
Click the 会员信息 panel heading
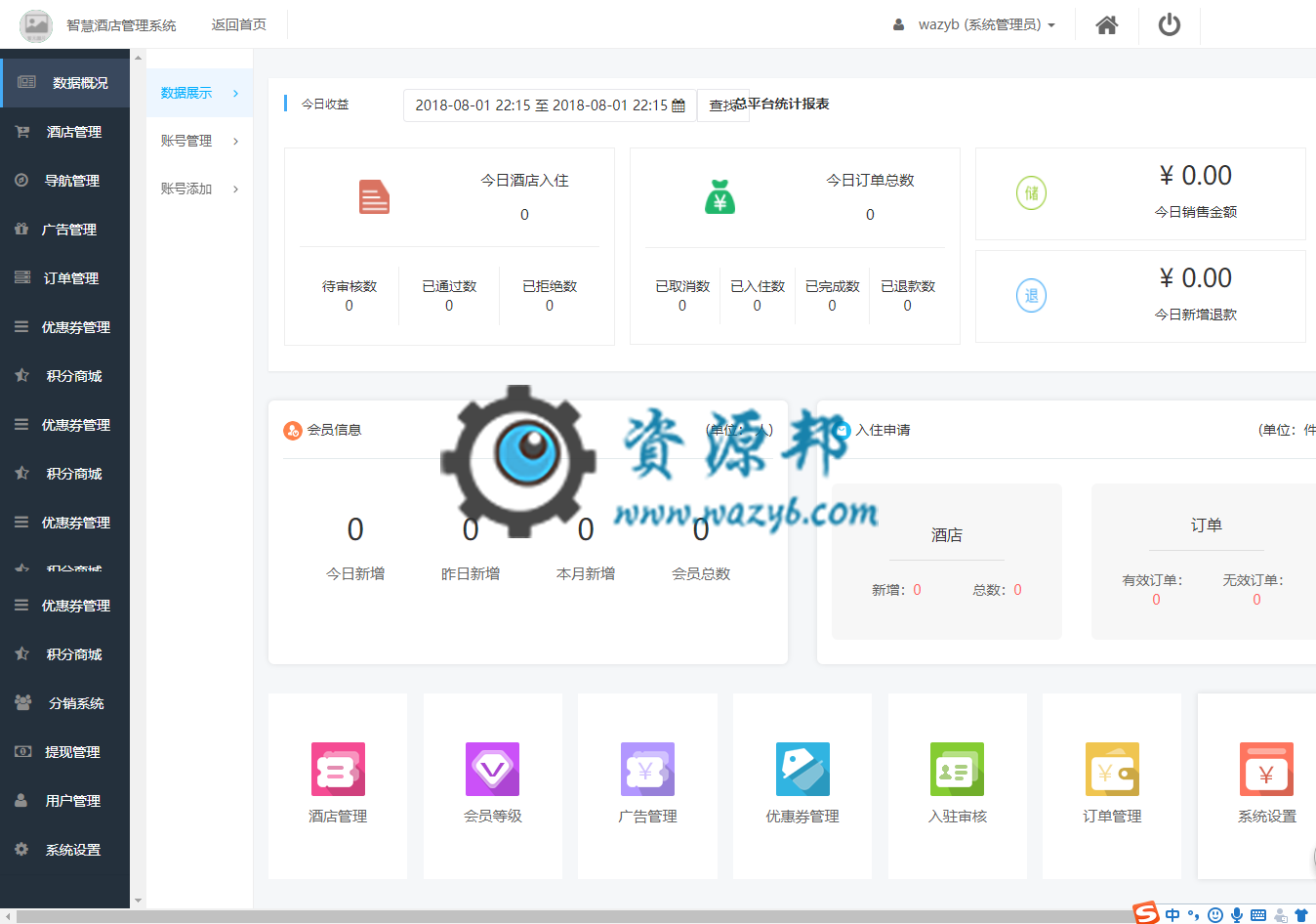click(x=334, y=430)
